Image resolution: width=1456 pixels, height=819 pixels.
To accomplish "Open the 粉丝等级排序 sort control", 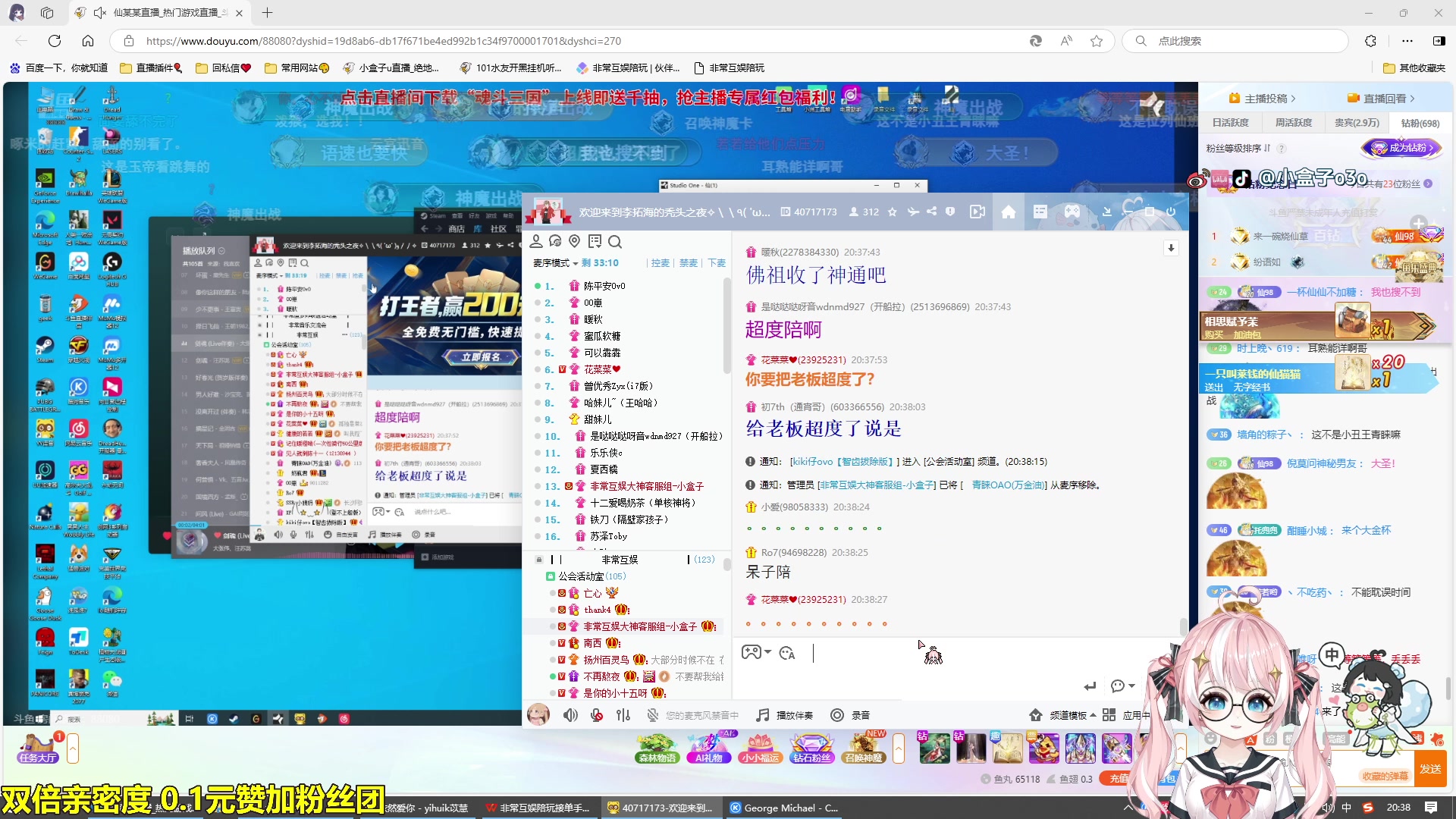I will click(1238, 148).
